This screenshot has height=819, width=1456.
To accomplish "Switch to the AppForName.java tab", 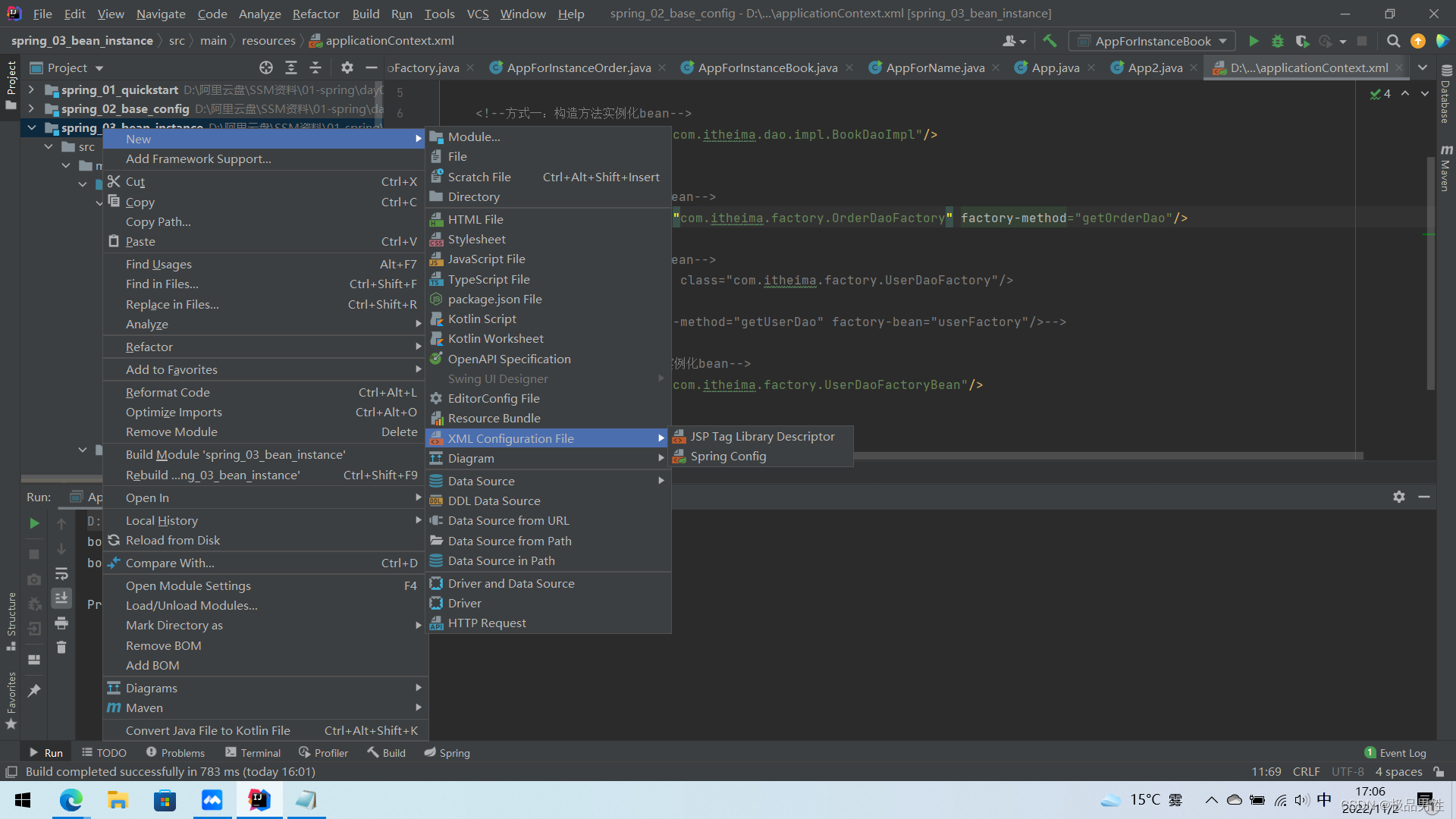I will click(934, 67).
